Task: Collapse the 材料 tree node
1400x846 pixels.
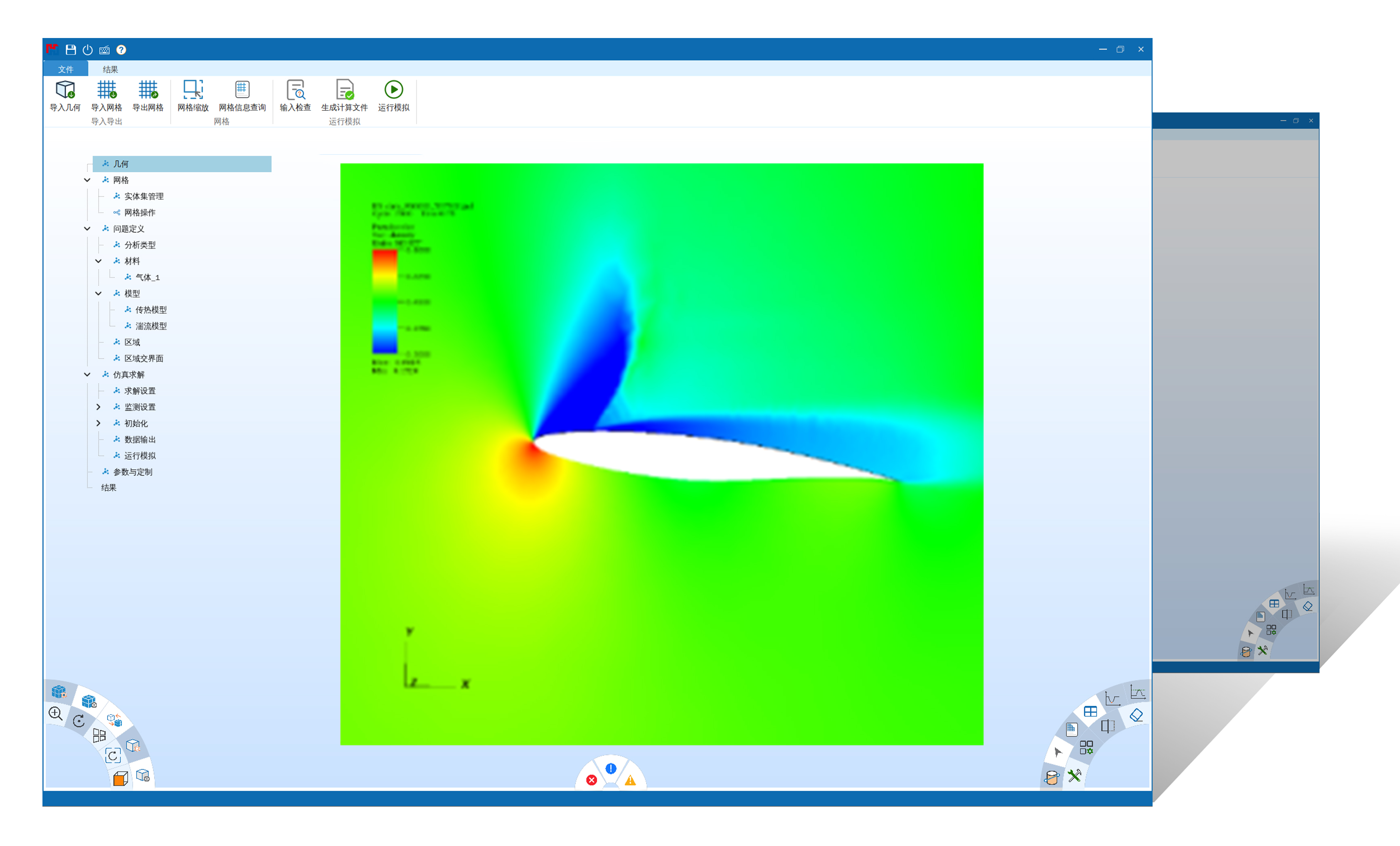Action: pos(98,261)
